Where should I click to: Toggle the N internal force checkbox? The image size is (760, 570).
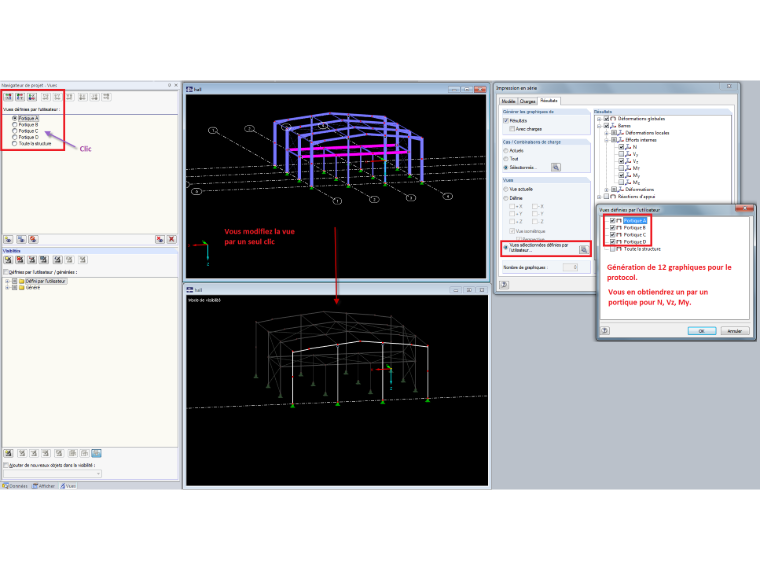tap(621, 147)
